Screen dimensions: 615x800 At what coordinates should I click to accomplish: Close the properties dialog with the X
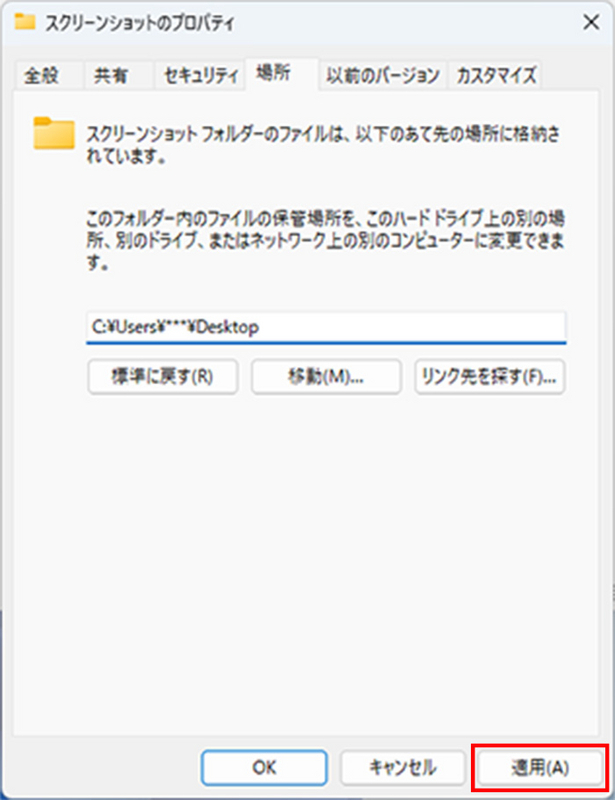pos(591,22)
